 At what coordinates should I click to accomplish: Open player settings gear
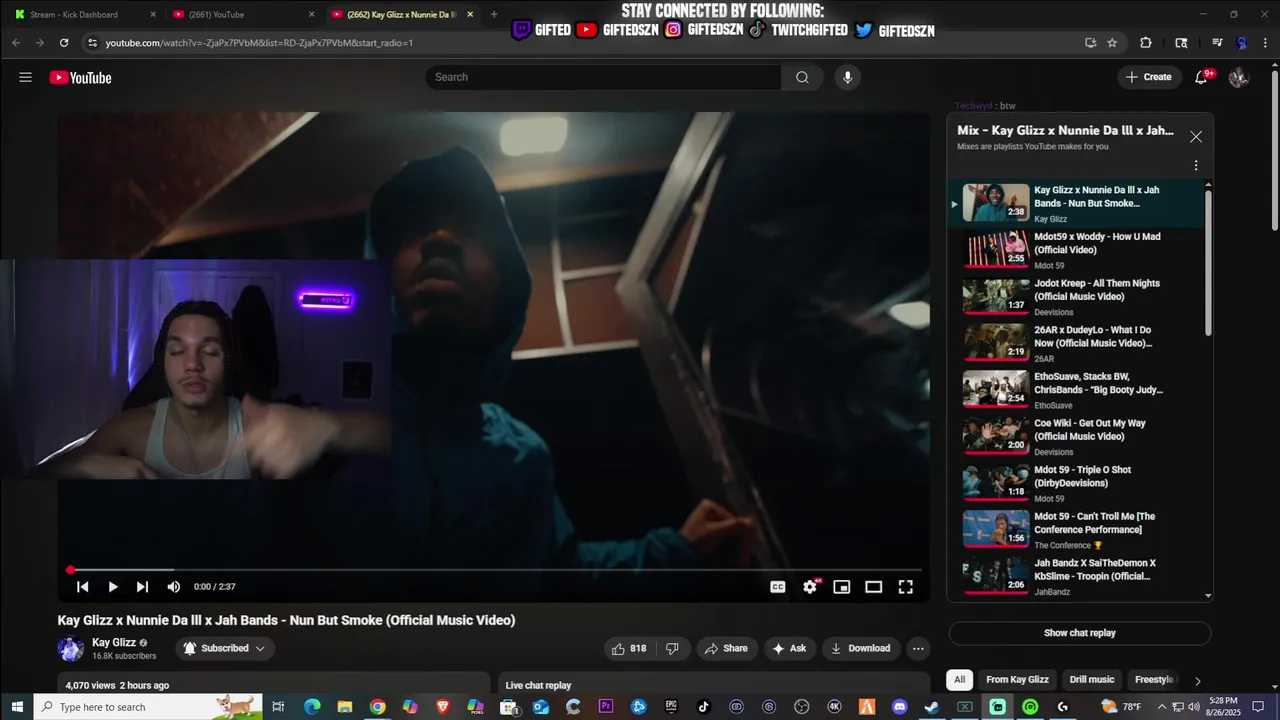coord(810,587)
